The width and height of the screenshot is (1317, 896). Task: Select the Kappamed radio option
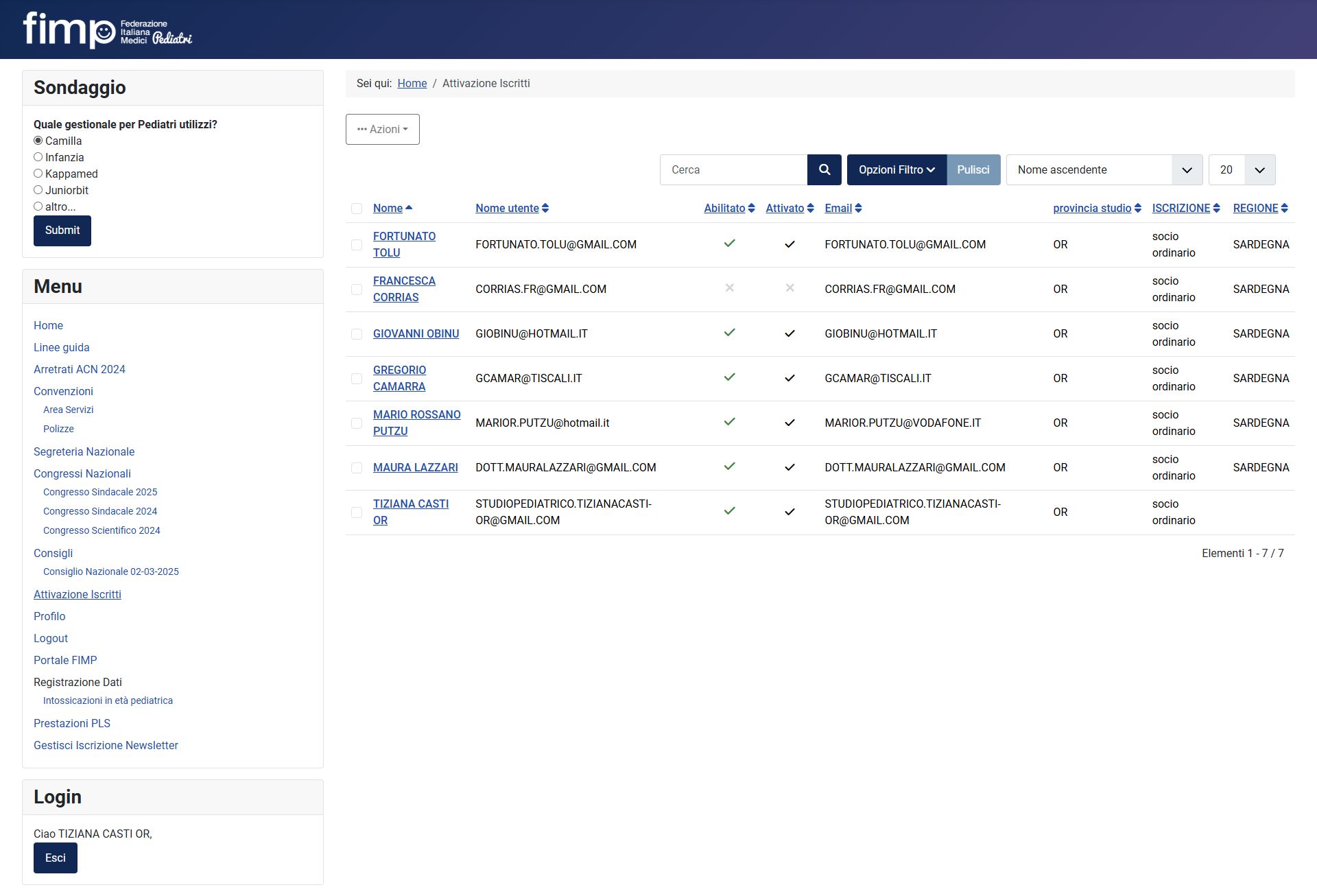(38, 174)
